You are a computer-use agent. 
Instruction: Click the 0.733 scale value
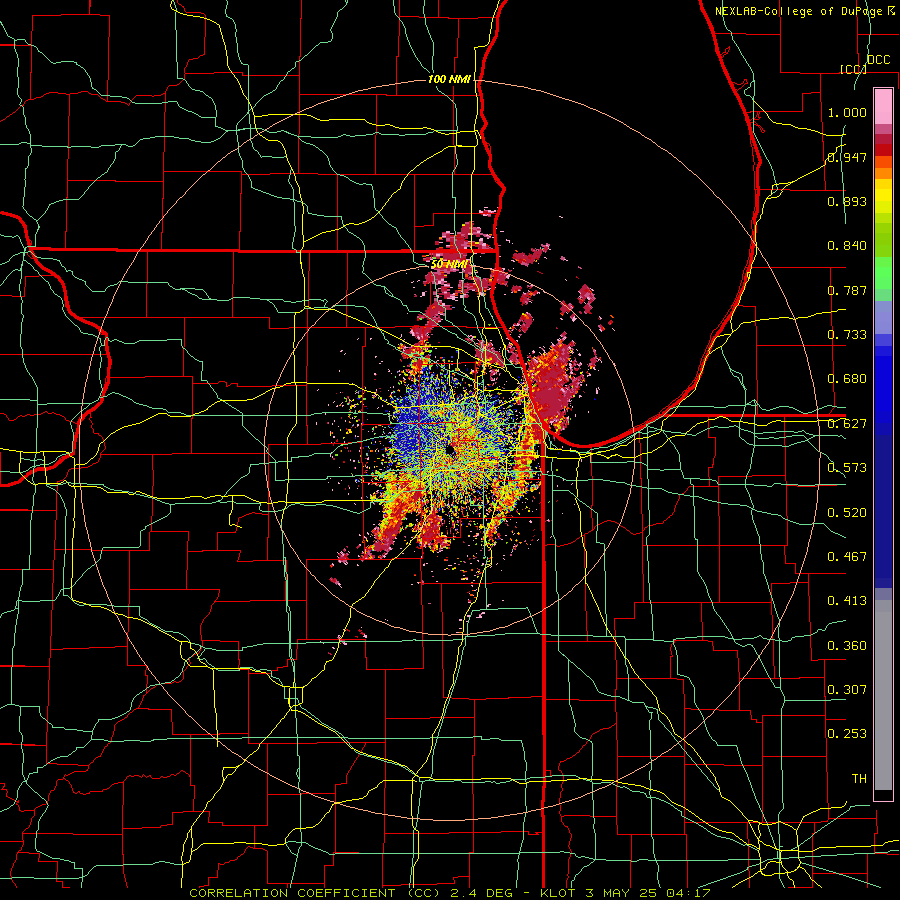point(847,334)
